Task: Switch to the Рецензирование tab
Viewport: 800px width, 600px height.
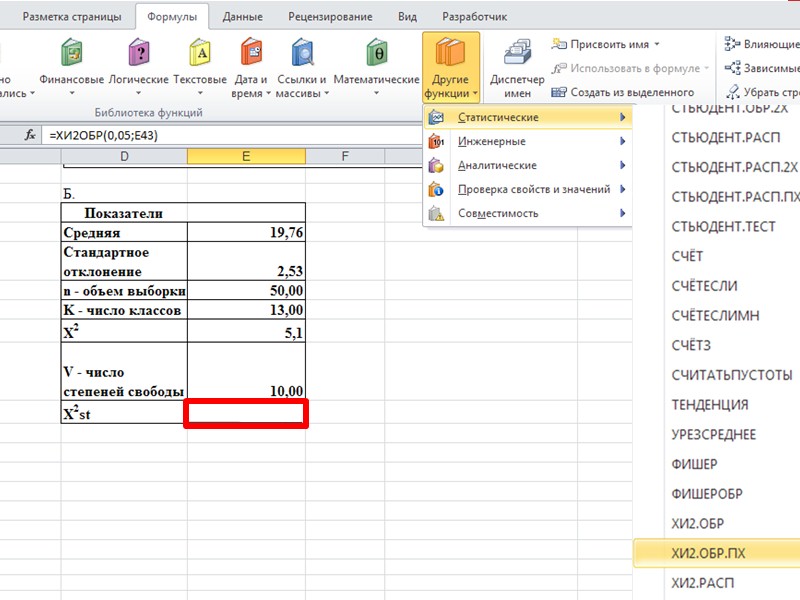Action: 330,17
